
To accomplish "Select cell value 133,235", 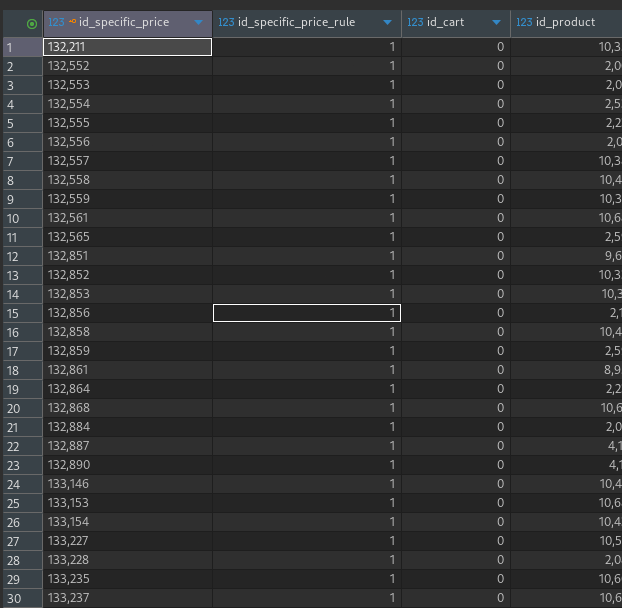I will coord(128,580).
